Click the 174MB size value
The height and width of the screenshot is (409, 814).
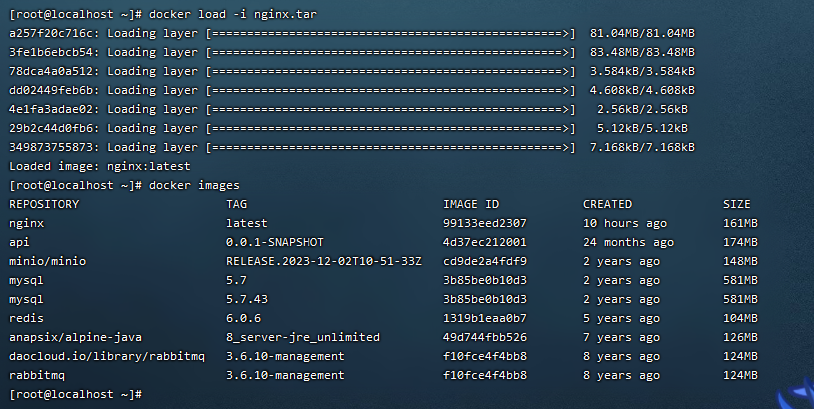740,242
